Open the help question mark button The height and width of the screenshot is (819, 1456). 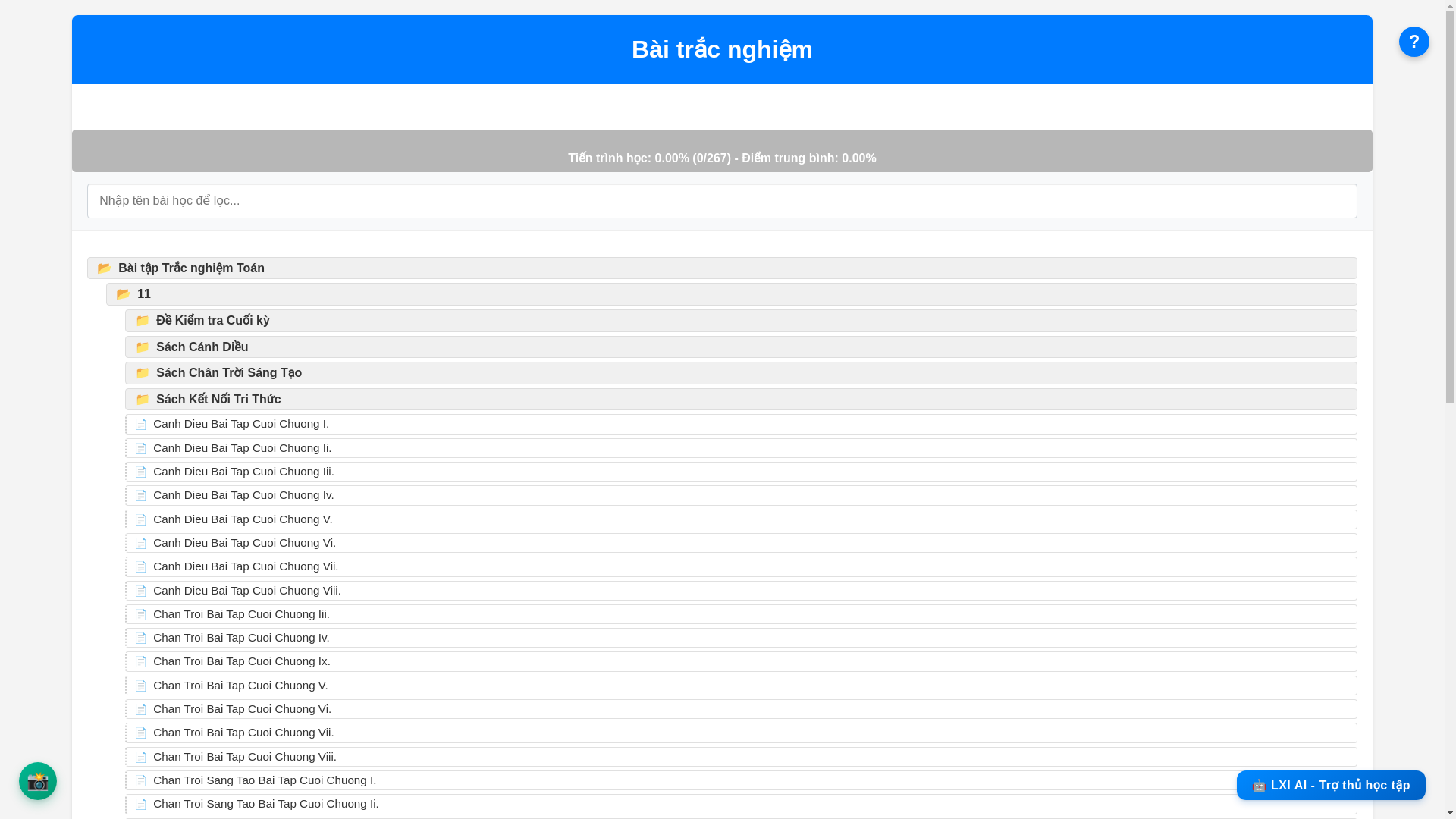1414,42
